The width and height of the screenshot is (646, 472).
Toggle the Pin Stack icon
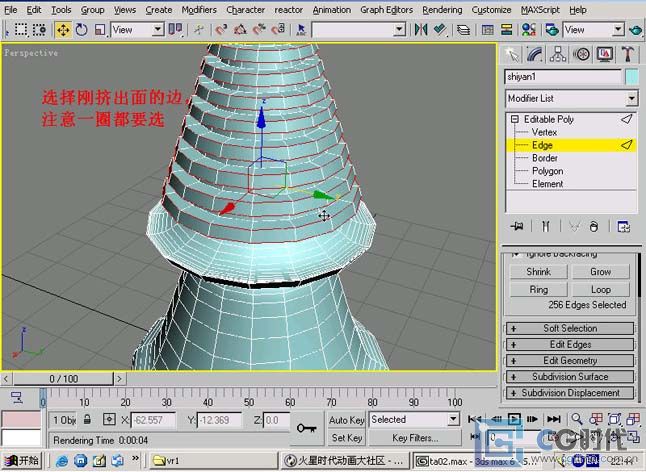(517, 226)
